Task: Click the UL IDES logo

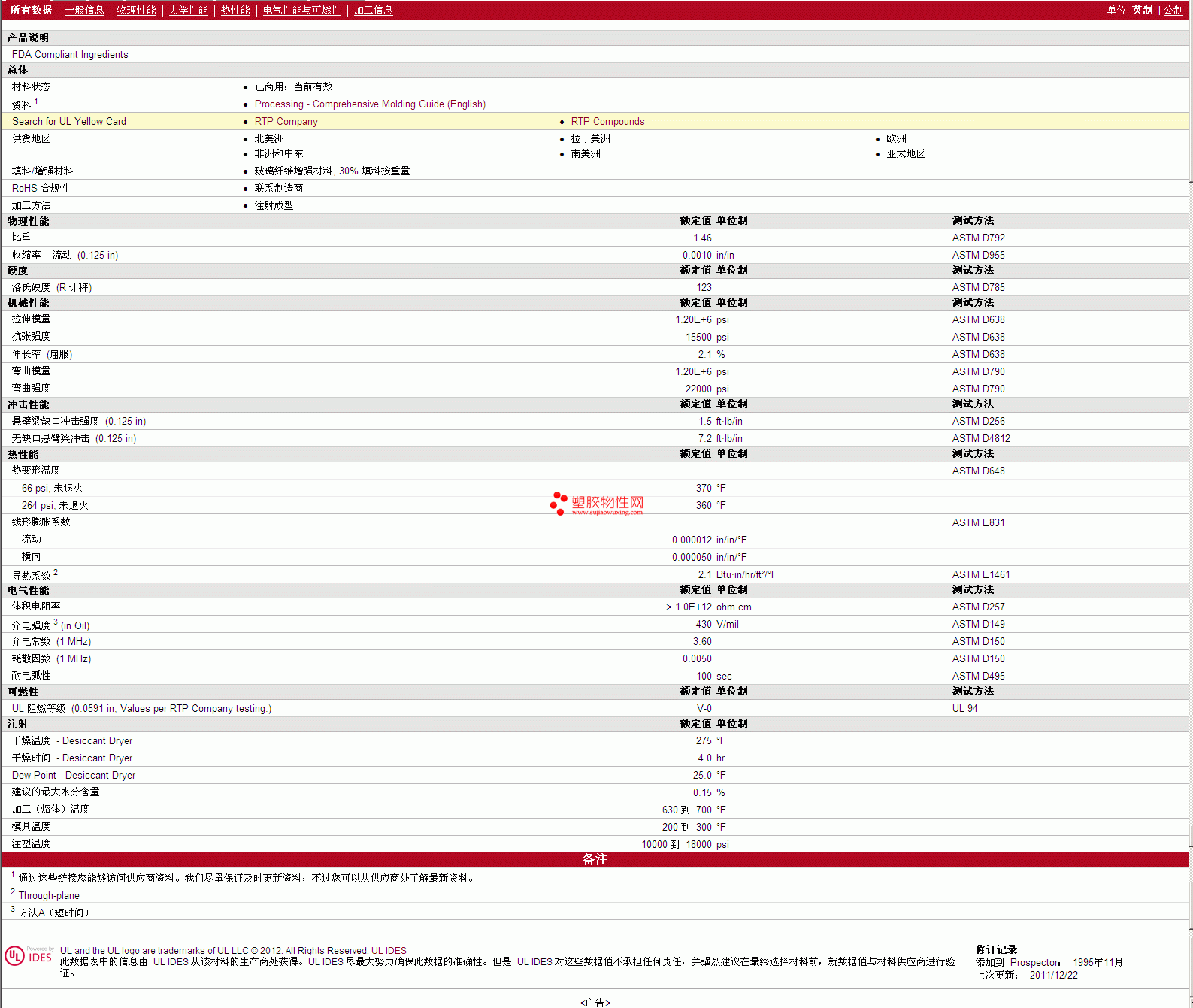Action: click(x=29, y=955)
